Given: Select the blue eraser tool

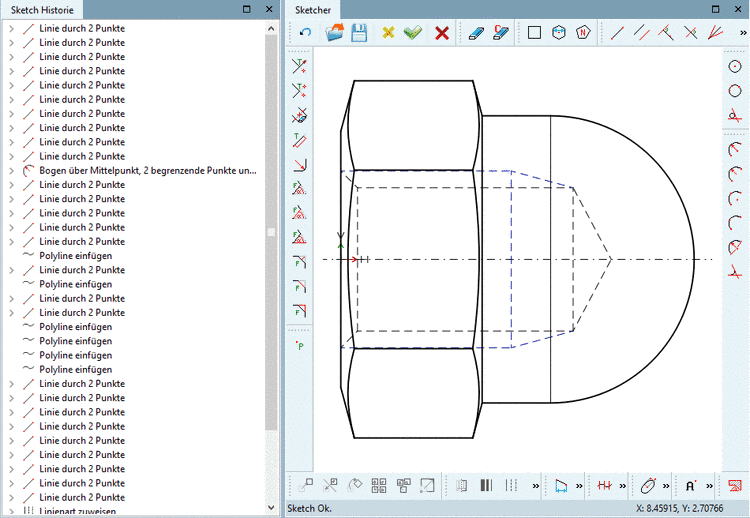Looking at the screenshot, I should [x=476, y=33].
